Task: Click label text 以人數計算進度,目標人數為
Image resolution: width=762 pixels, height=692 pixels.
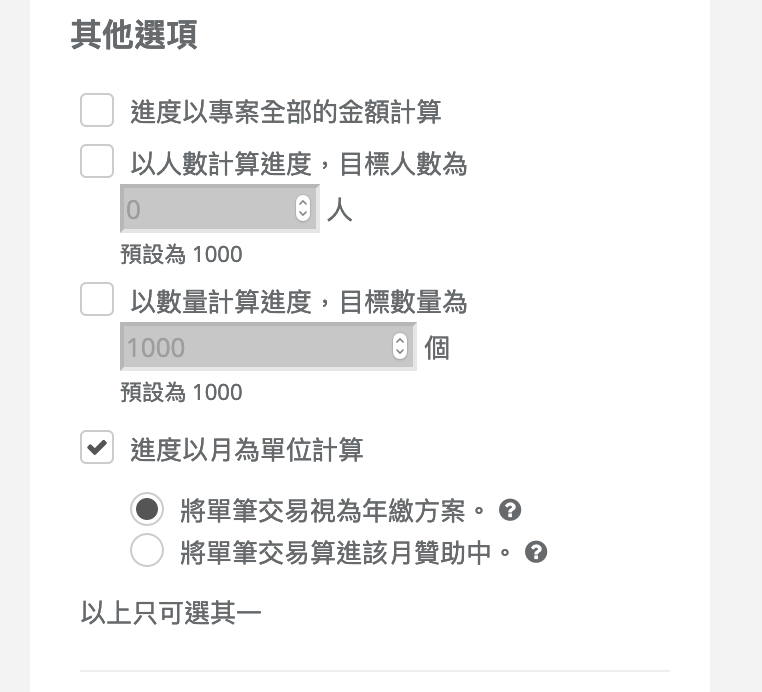Action: point(298,163)
